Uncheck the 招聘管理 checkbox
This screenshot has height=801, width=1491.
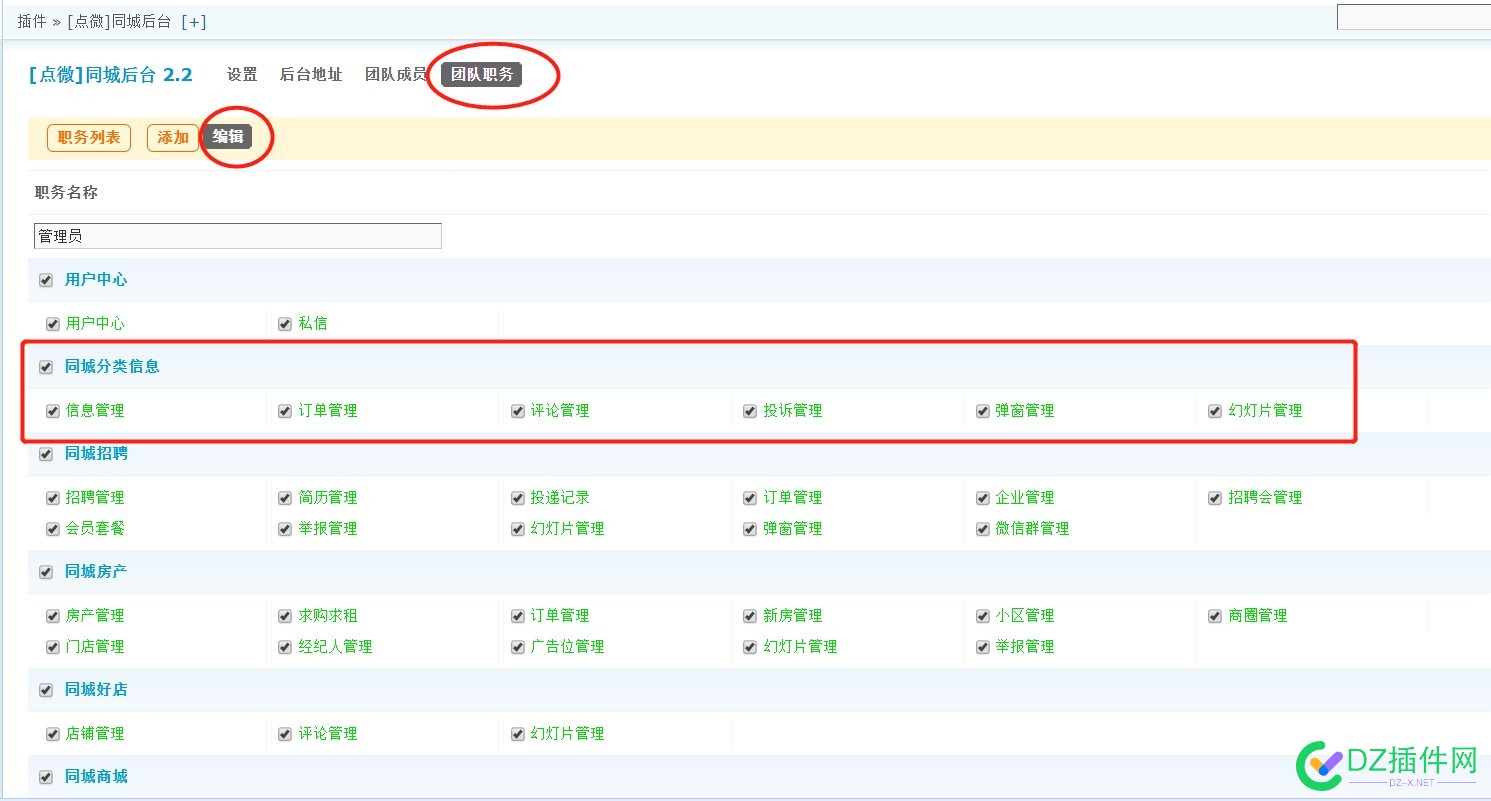tap(53, 498)
